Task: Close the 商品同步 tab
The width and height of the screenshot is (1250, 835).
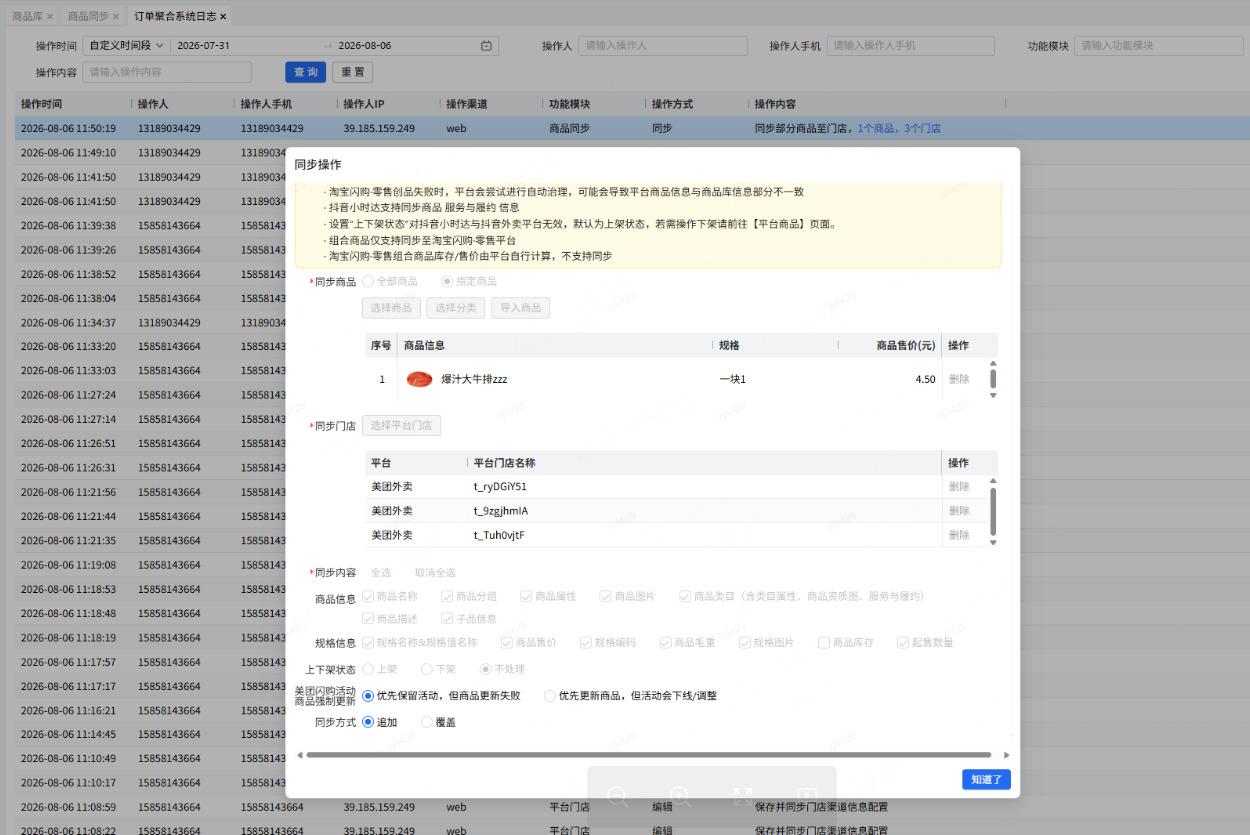Action: click(x=116, y=17)
